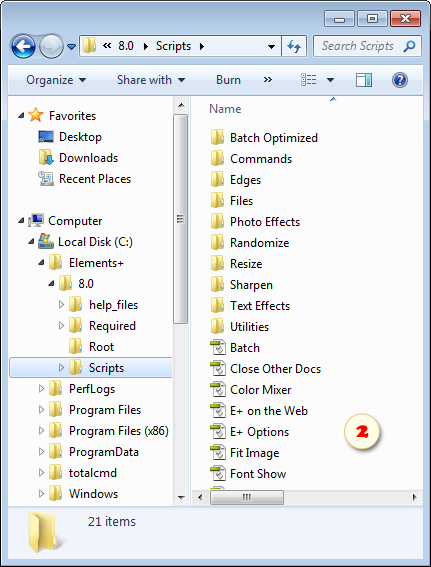Expand the help_files tree node
This screenshot has width=431, height=567.
[x=61, y=305]
